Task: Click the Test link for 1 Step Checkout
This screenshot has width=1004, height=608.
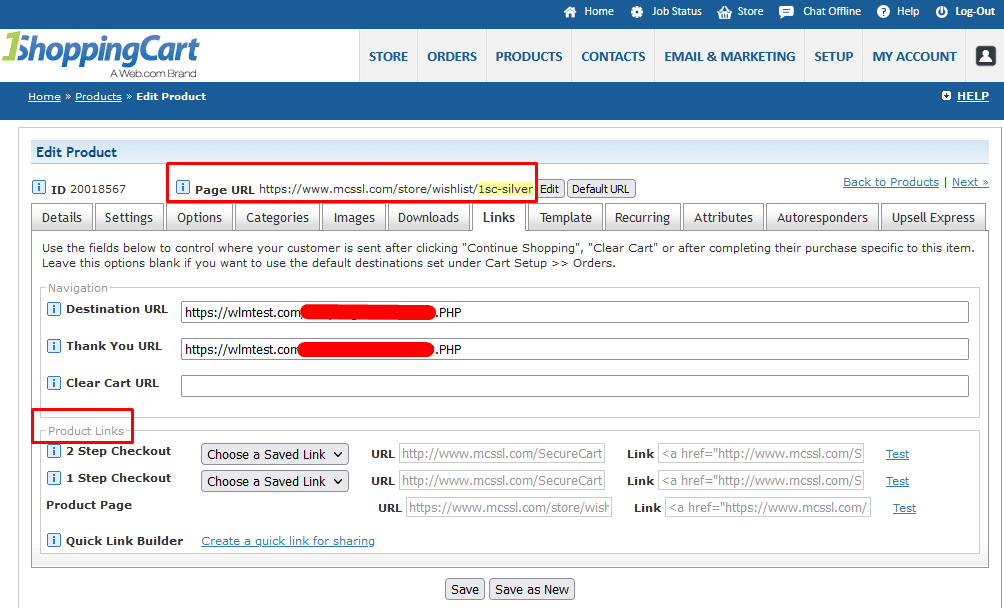Action: pos(897,481)
